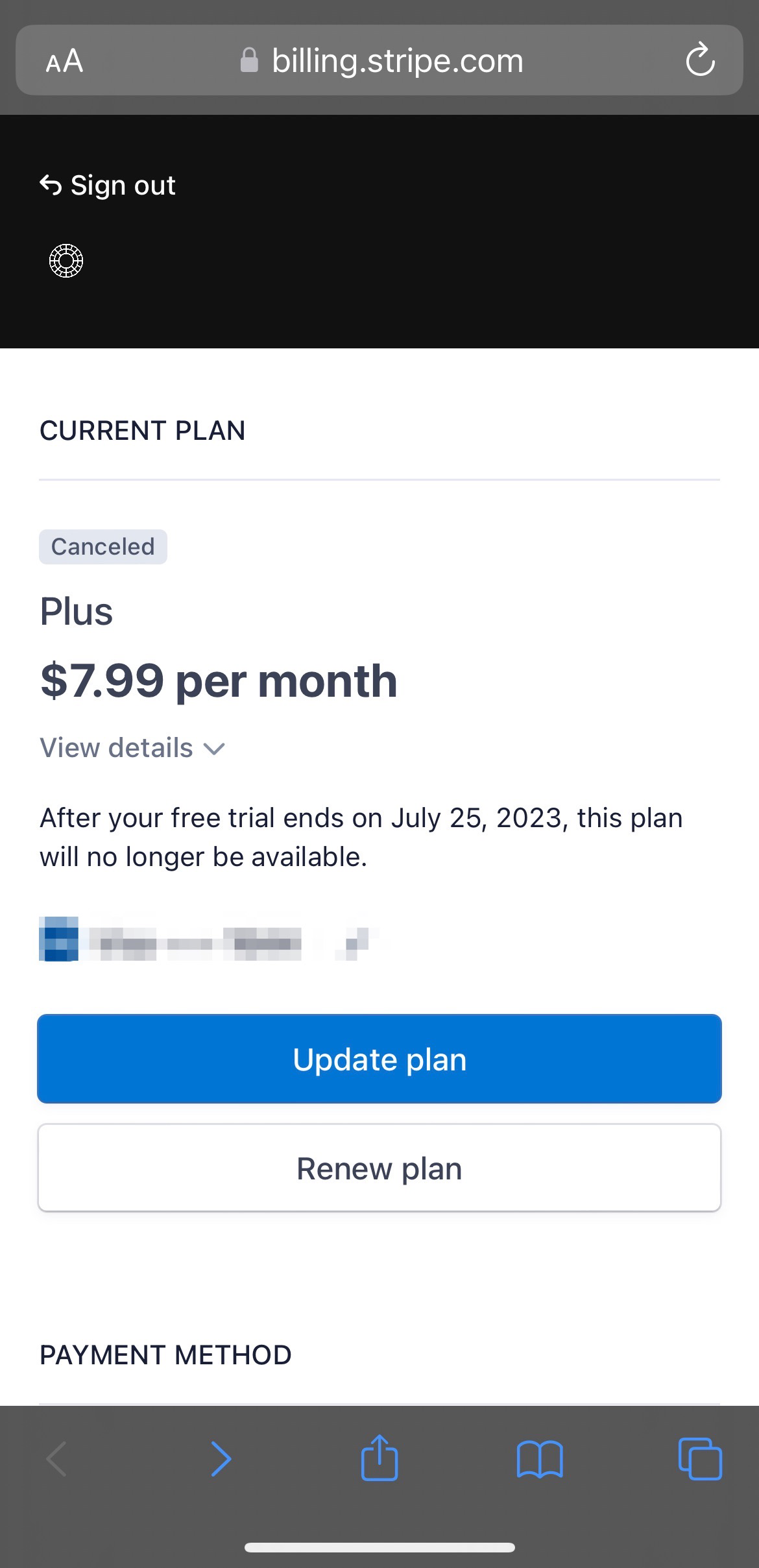The height and width of the screenshot is (1568, 759).
Task: Reload the page with refresh icon
Action: (x=700, y=60)
